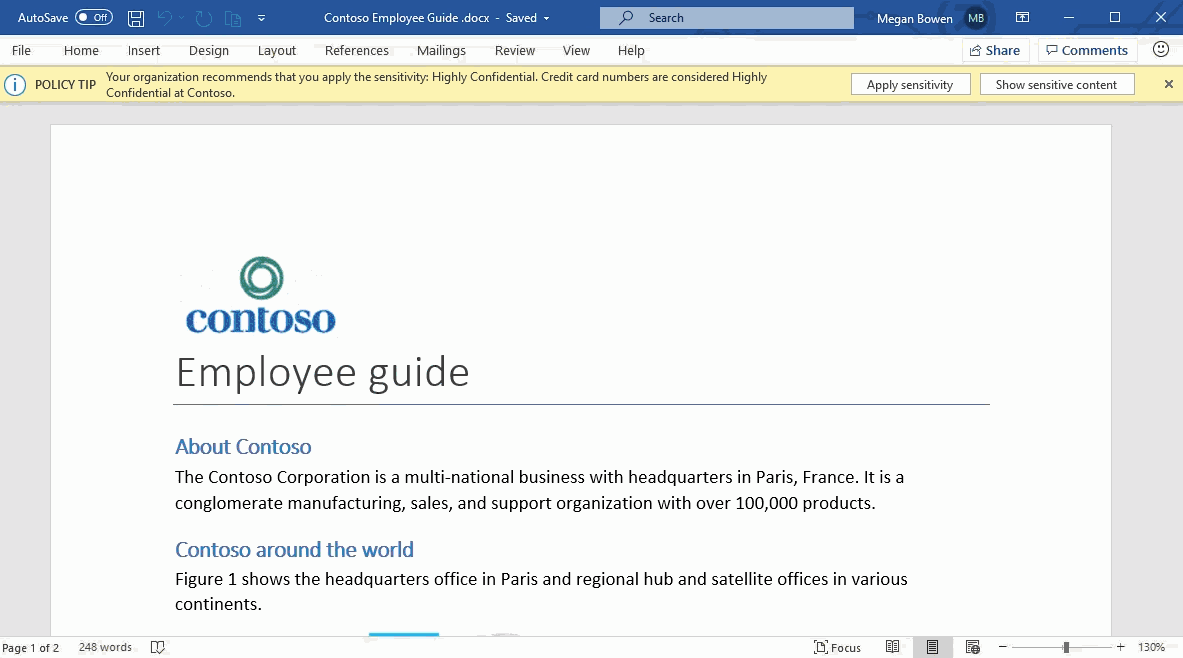Click the Undo icon in the title bar
The image size is (1183, 658).
[x=167, y=17]
